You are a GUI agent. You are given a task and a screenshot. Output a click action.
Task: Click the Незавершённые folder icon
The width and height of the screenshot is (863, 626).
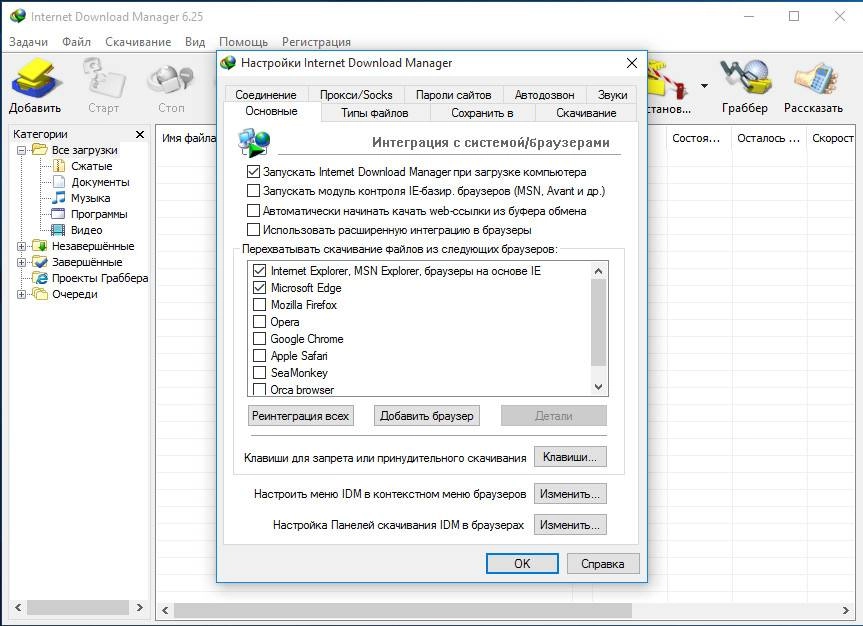click(39, 246)
